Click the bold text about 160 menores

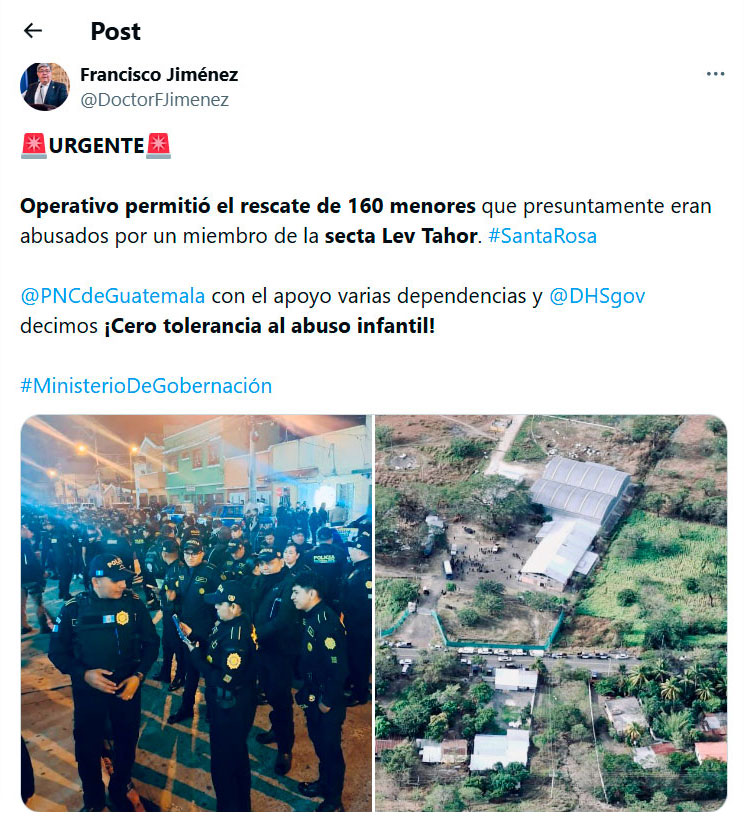pos(248,206)
